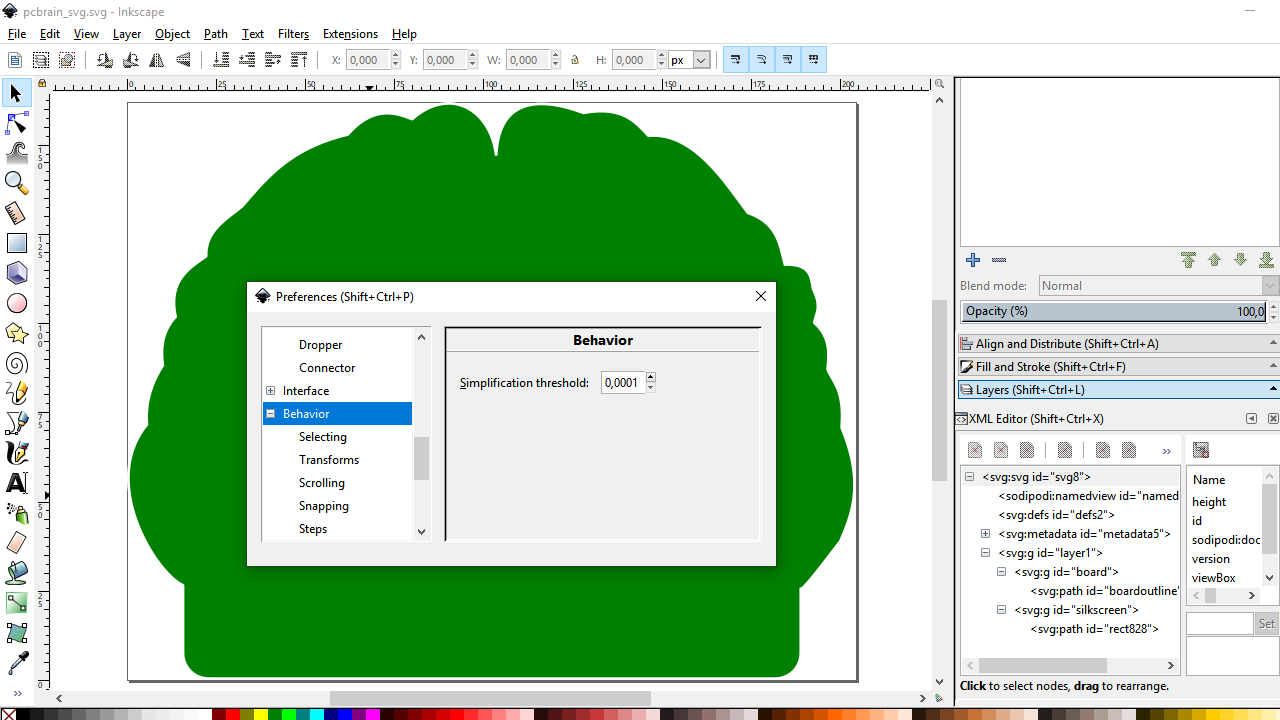Image resolution: width=1280 pixels, height=720 pixels.
Task: Select the Node editing tool
Action: click(x=16, y=123)
